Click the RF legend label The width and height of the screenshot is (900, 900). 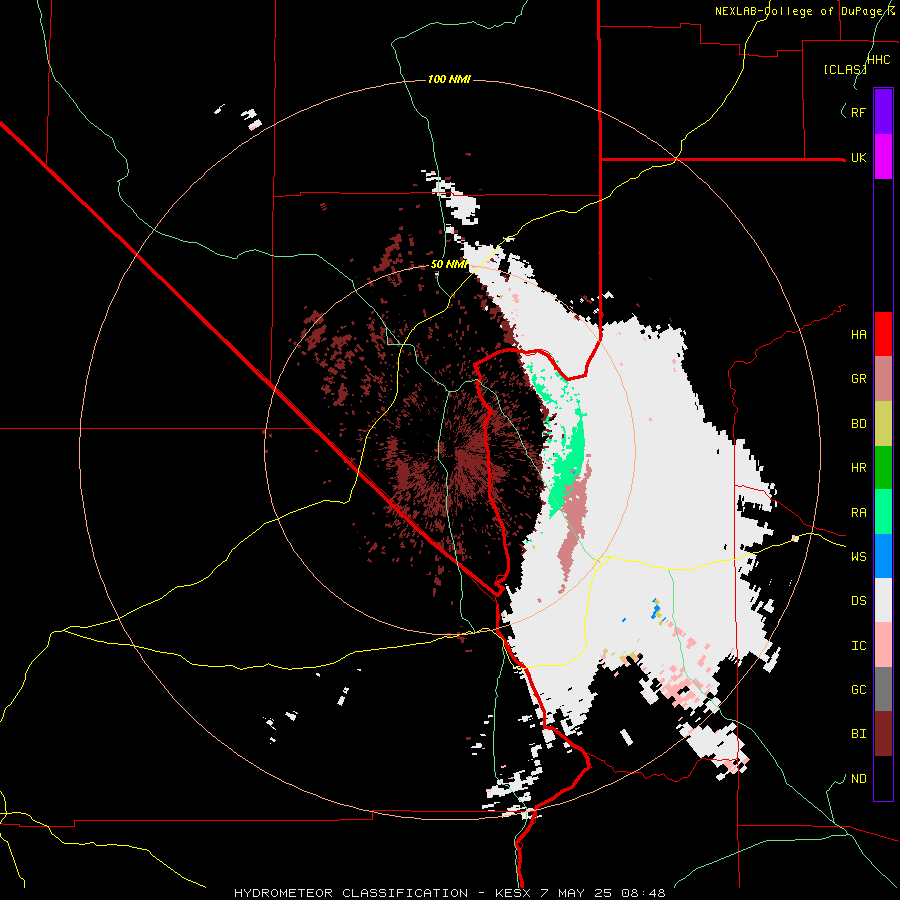point(858,112)
